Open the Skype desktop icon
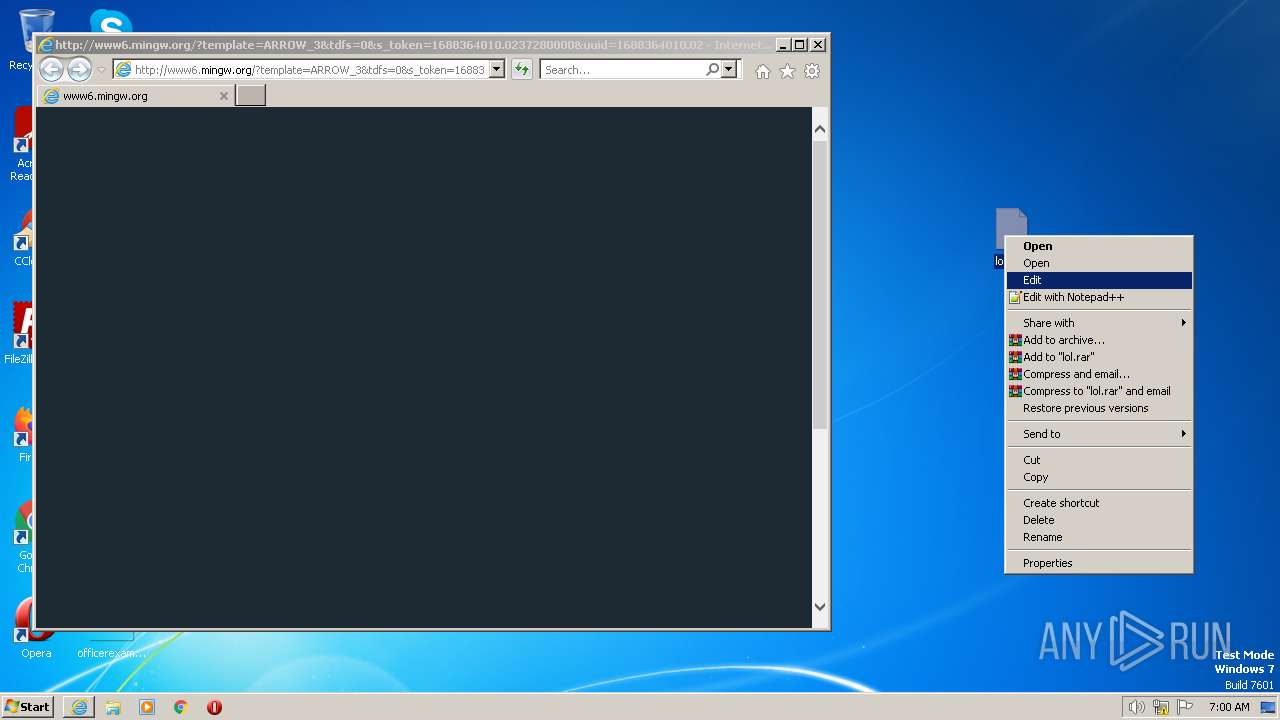1280x720 pixels. (110, 21)
